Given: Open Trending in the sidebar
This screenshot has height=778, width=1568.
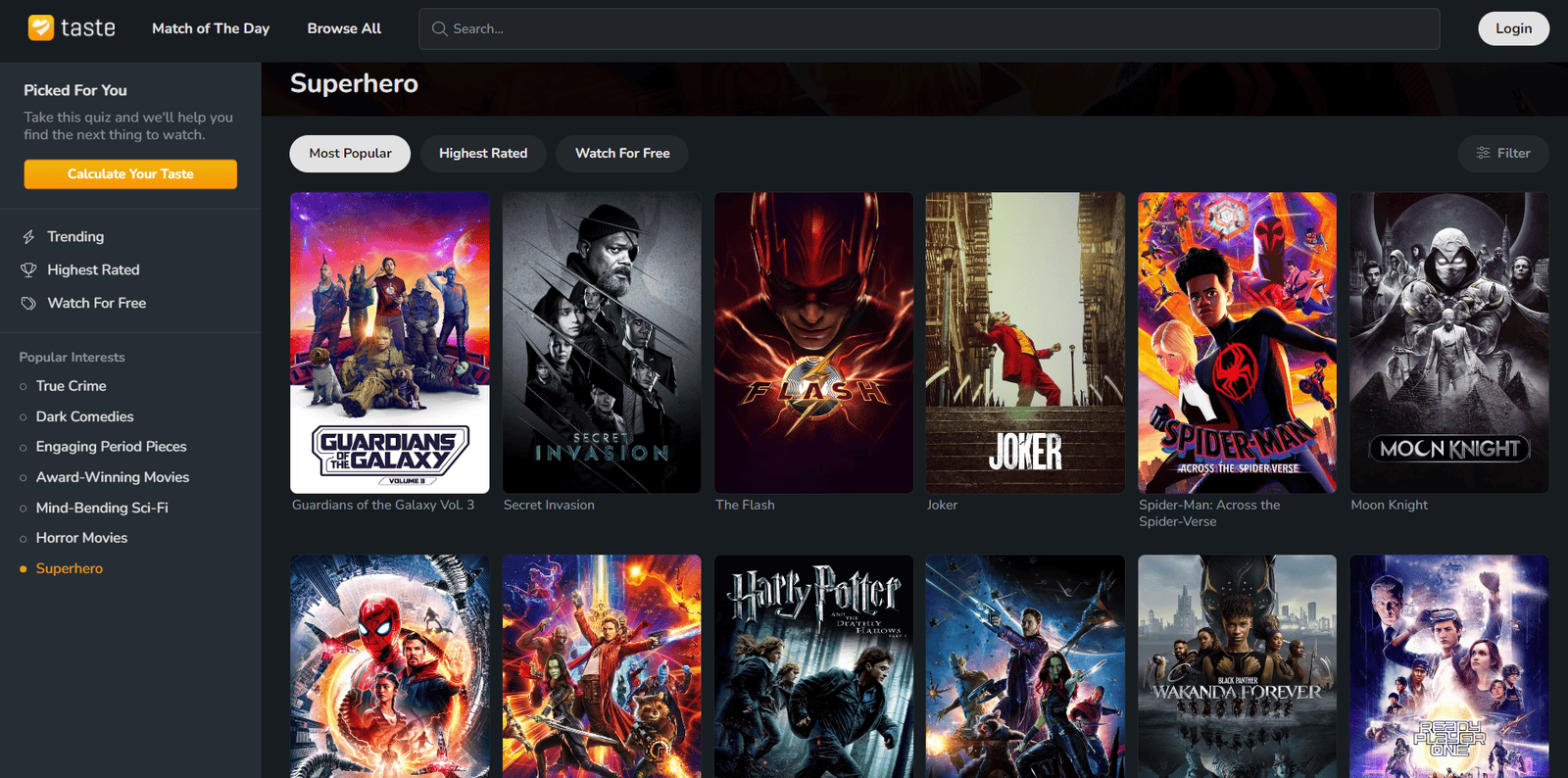Looking at the screenshot, I should click(x=75, y=237).
